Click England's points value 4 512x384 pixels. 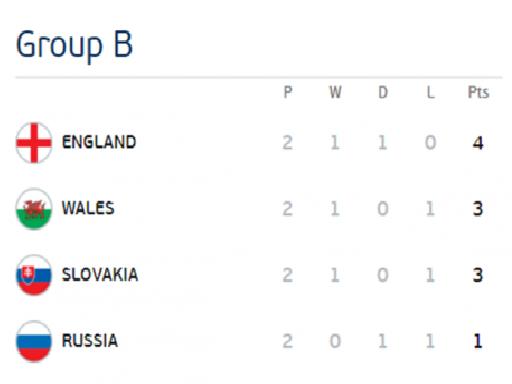tap(478, 143)
